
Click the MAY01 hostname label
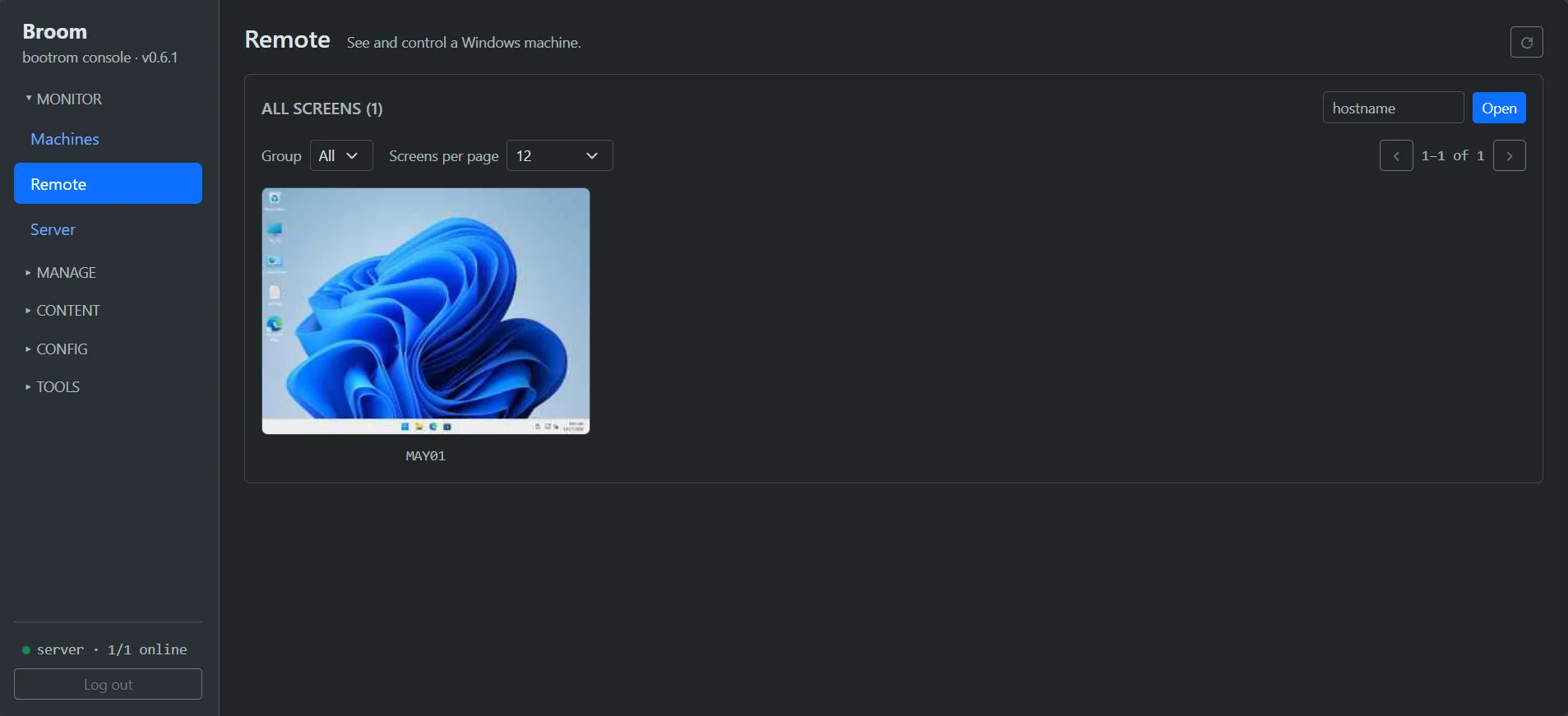coord(426,455)
